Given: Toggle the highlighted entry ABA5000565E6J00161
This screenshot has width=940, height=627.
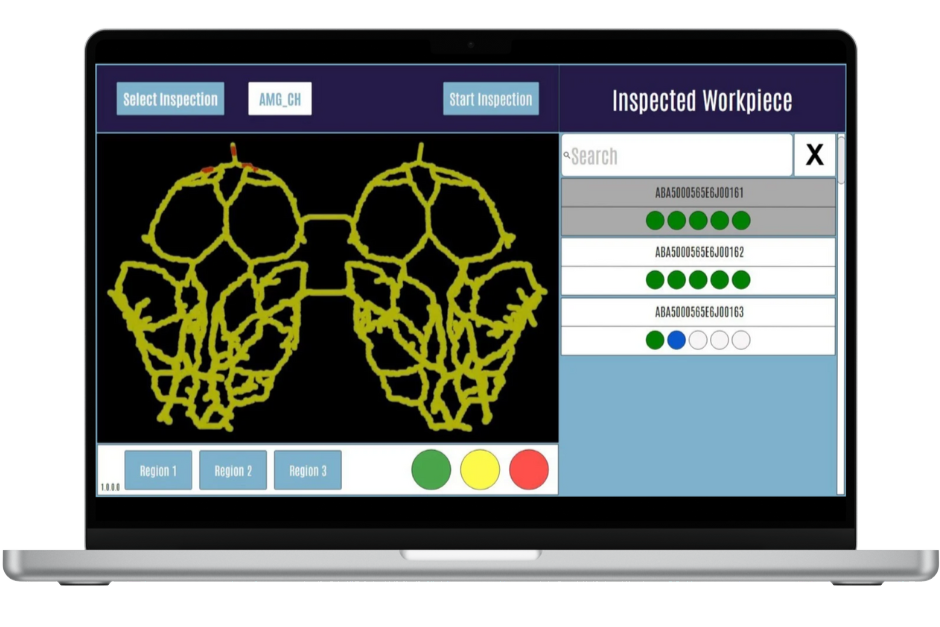Looking at the screenshot, I should (x=697, y=193).
